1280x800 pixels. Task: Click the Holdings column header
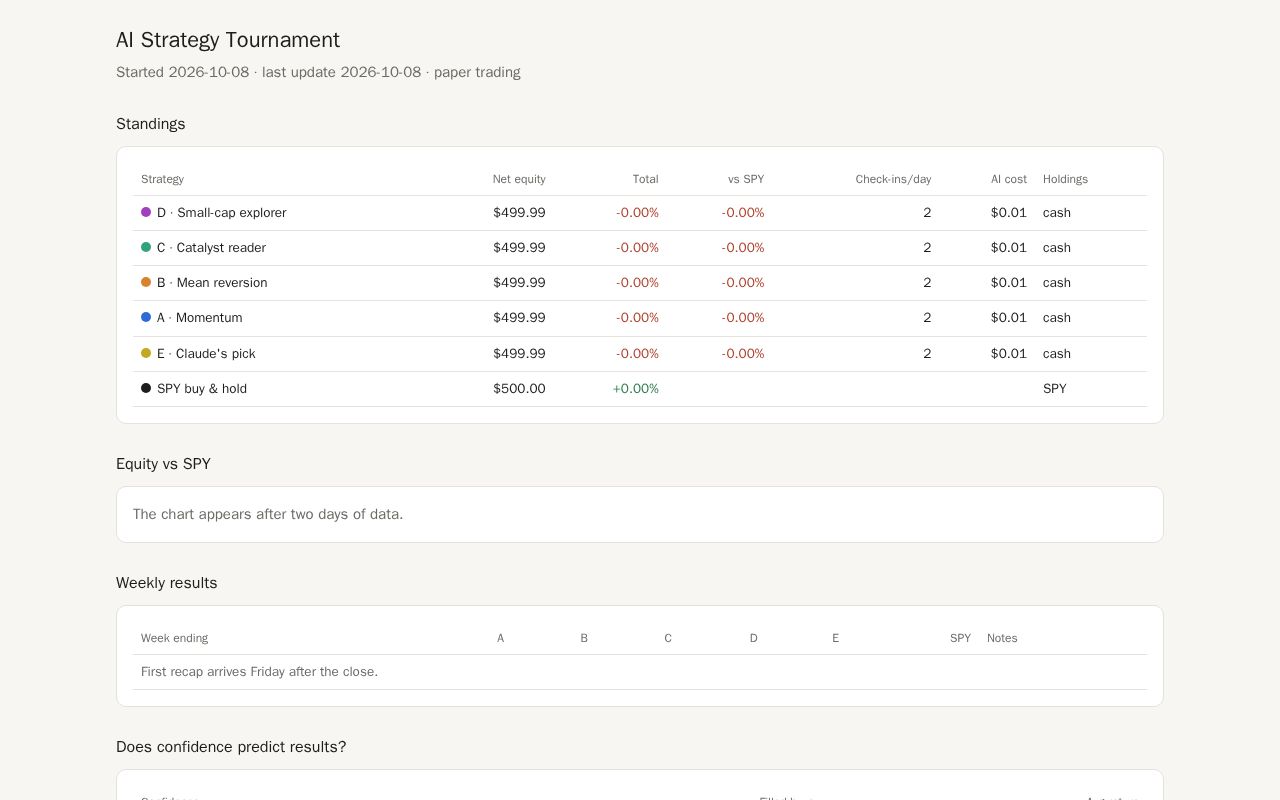(x=1065, y=179)
